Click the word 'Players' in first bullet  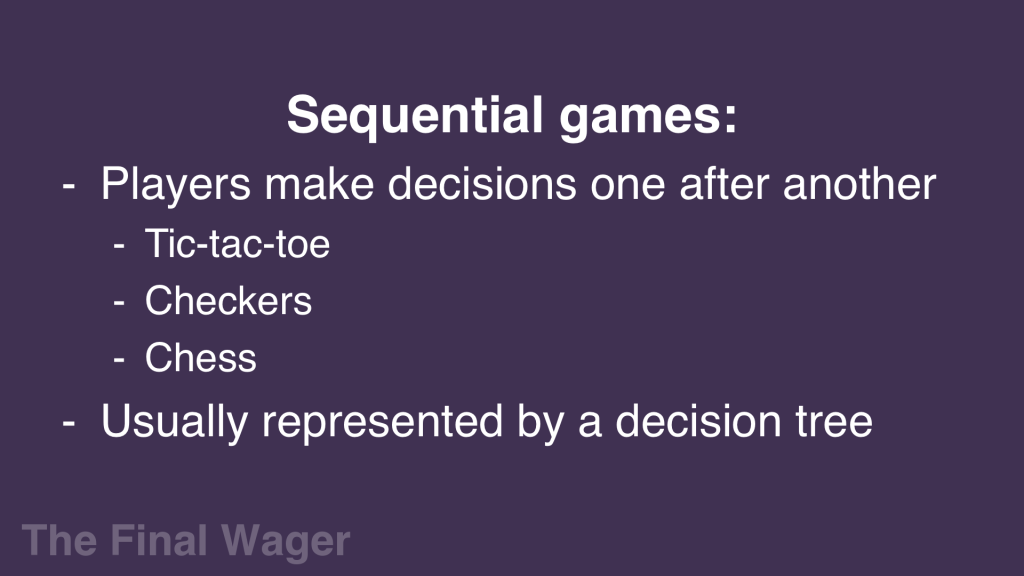176,185
